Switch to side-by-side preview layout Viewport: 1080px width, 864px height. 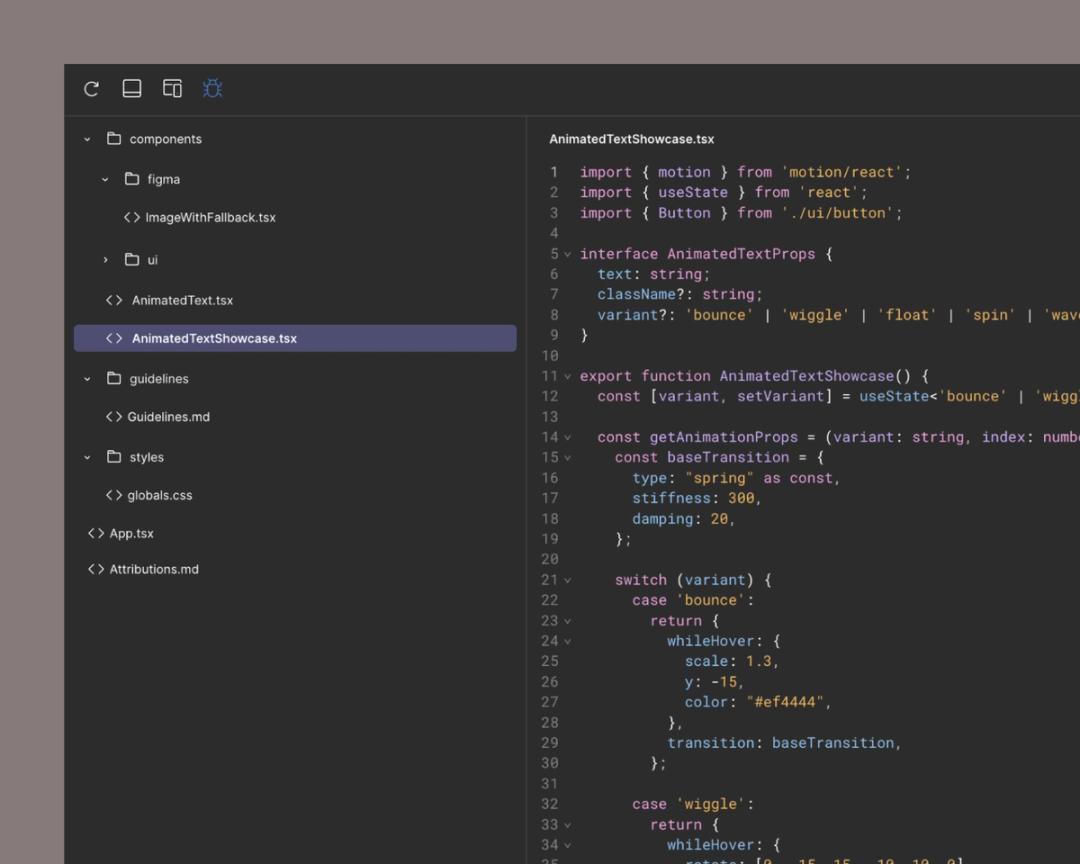tap(172, 88)
